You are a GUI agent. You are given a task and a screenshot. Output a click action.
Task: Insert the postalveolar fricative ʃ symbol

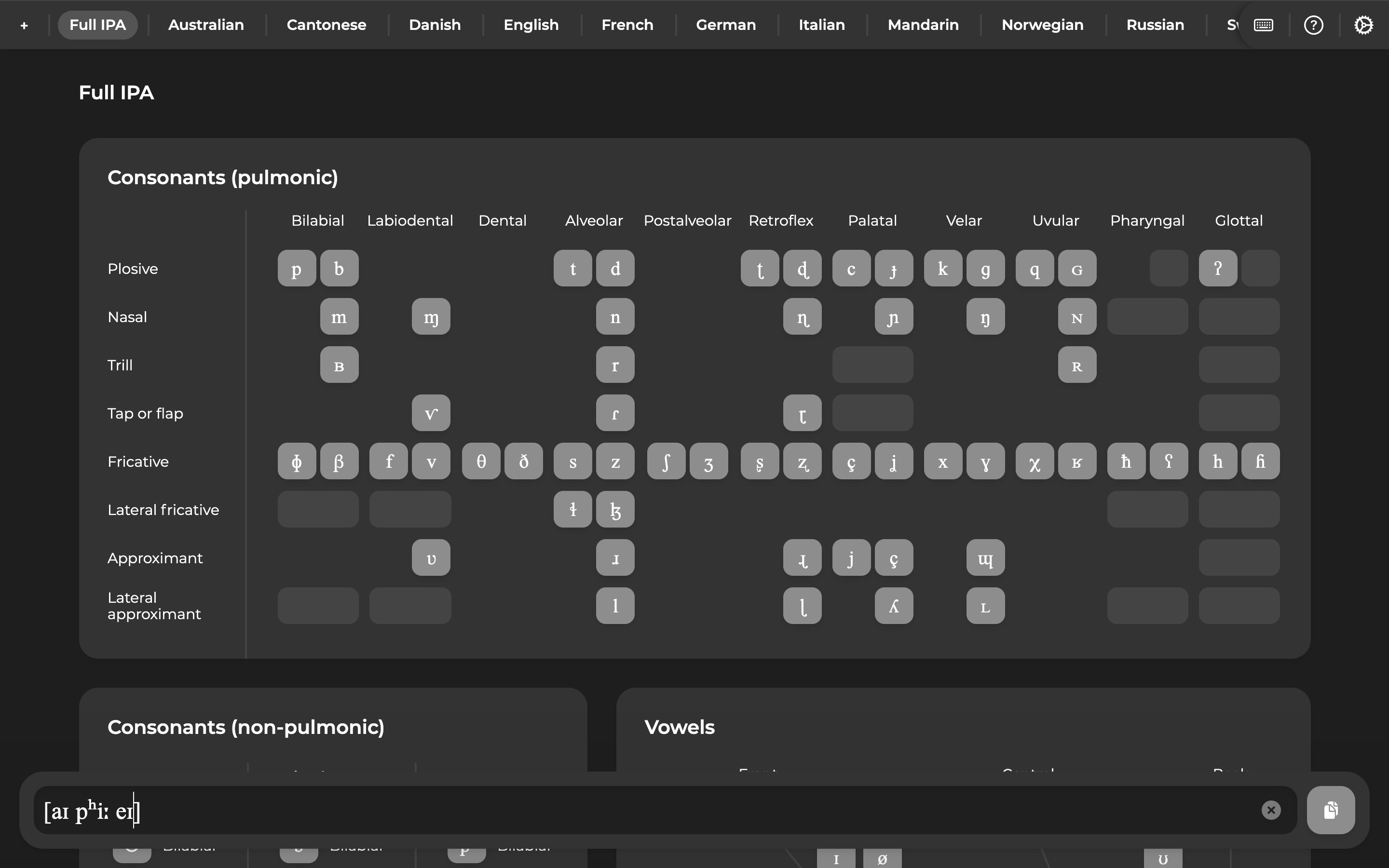(666, 461)
